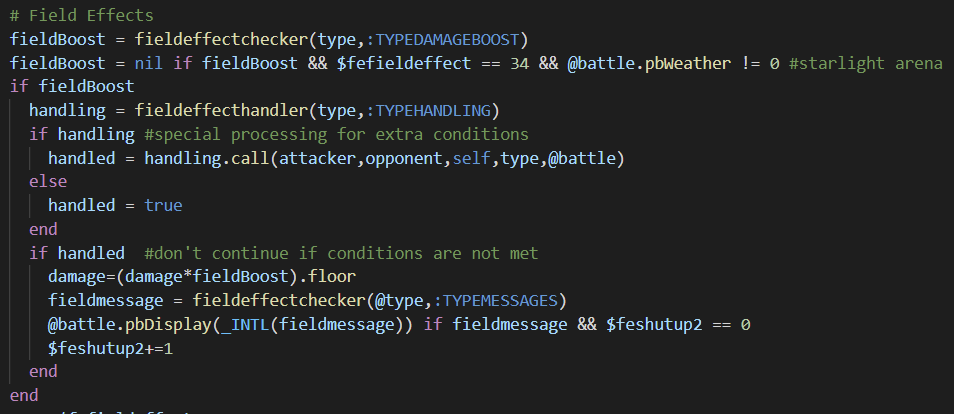Click the number 34 literal
This screenshot has width=954, height=414.
[x=520, y=63]
